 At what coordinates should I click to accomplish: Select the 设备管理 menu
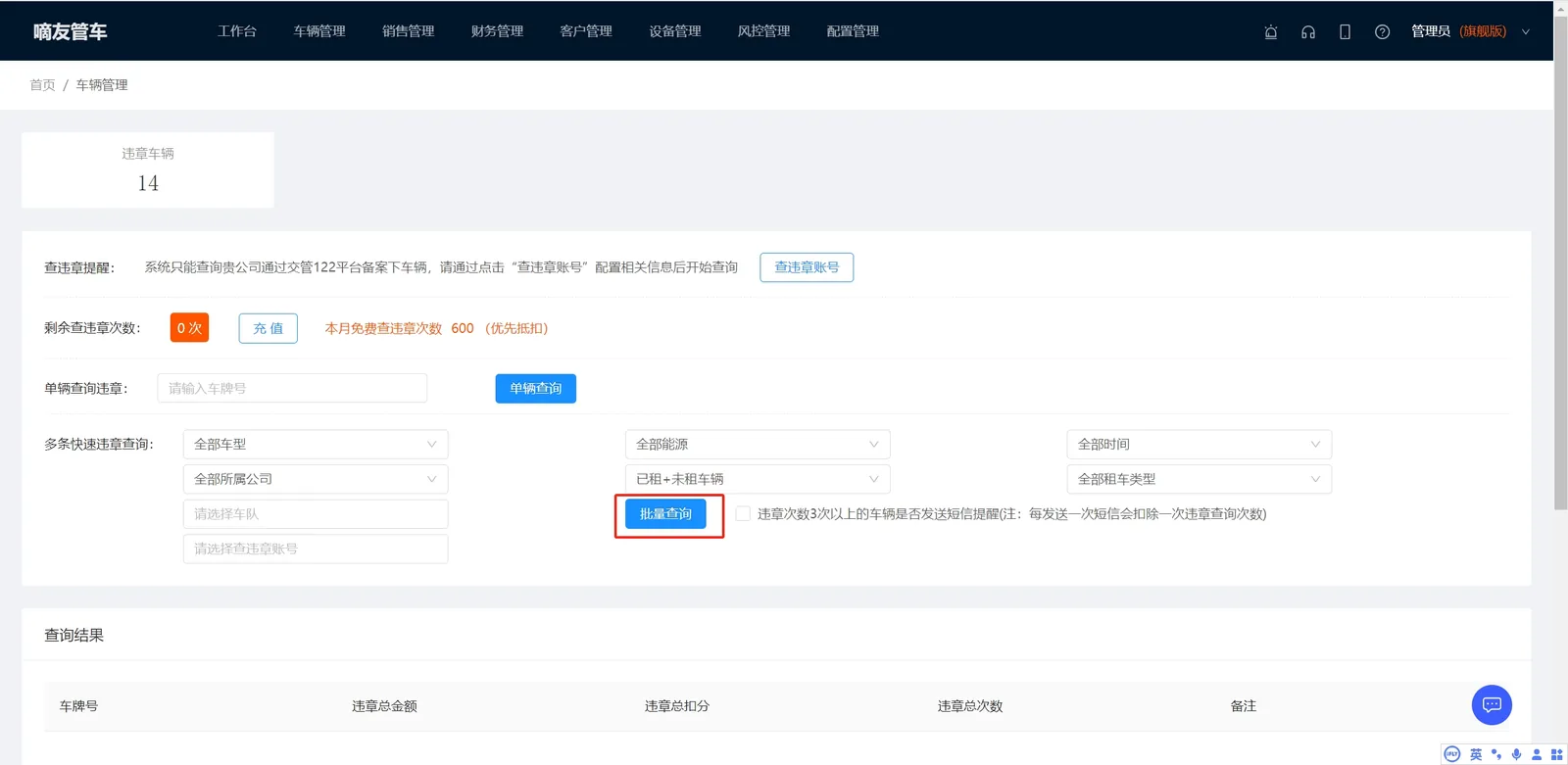click(675, 31)
